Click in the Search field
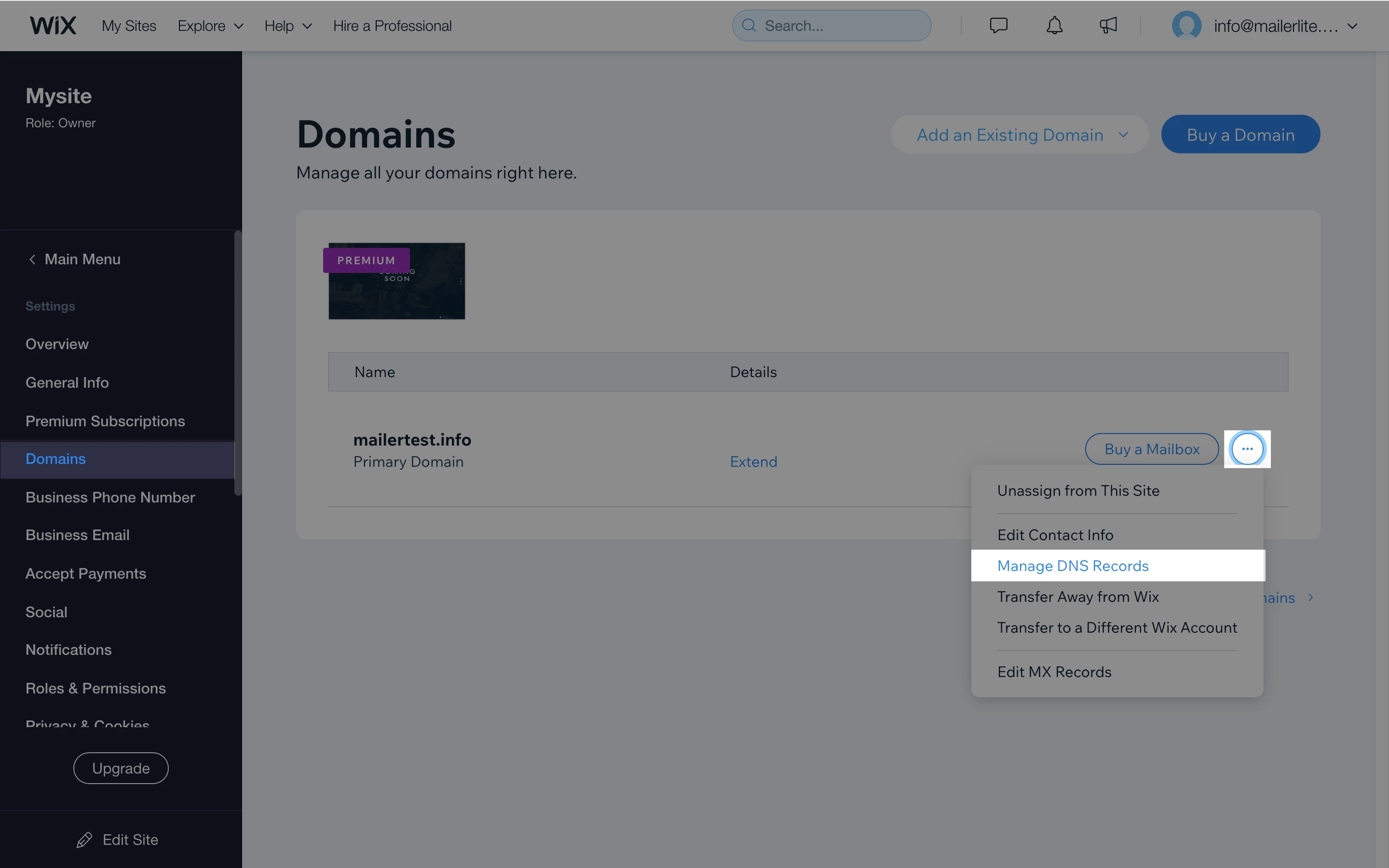Viewport: 1389px width, 868px height. [838, 26]
